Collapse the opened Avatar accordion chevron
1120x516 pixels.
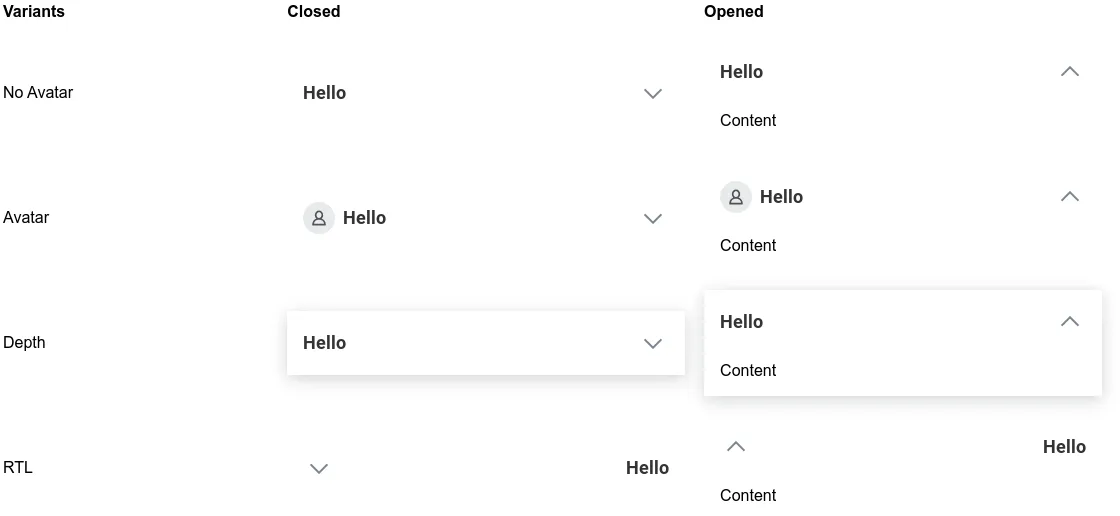tap(1069, 197)
